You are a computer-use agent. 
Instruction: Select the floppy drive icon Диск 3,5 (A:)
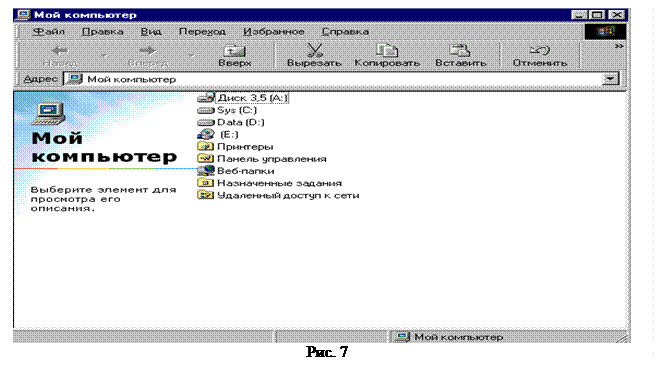205,98
